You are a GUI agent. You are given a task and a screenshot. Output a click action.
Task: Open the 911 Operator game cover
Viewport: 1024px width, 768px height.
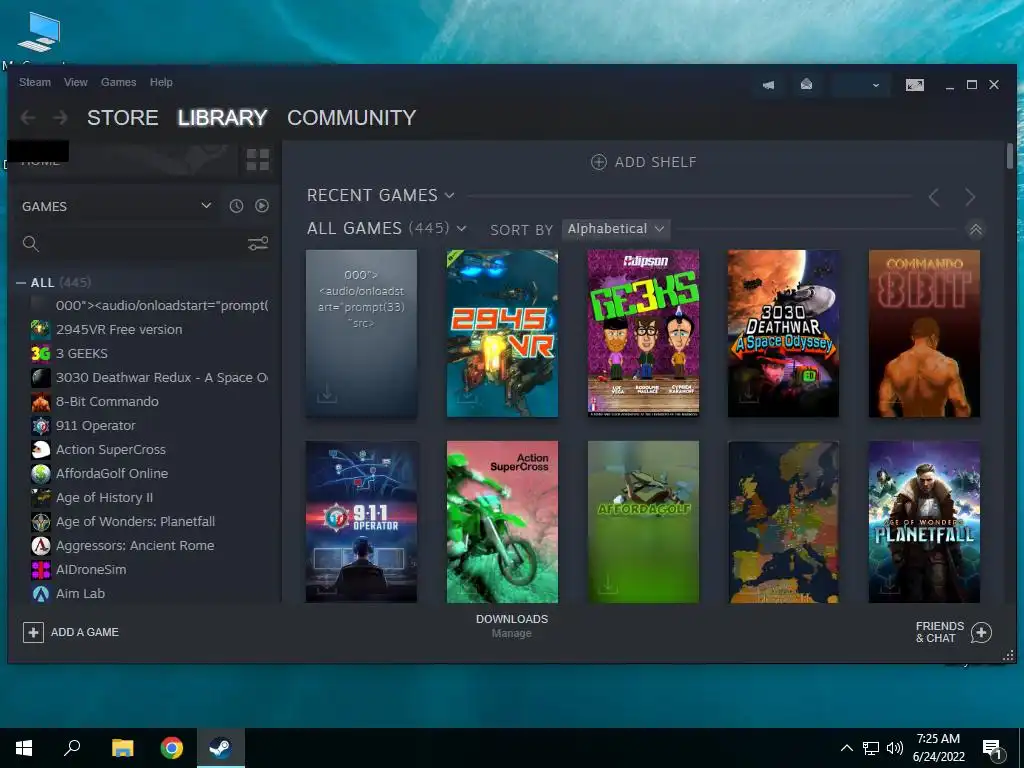(361, 522)
